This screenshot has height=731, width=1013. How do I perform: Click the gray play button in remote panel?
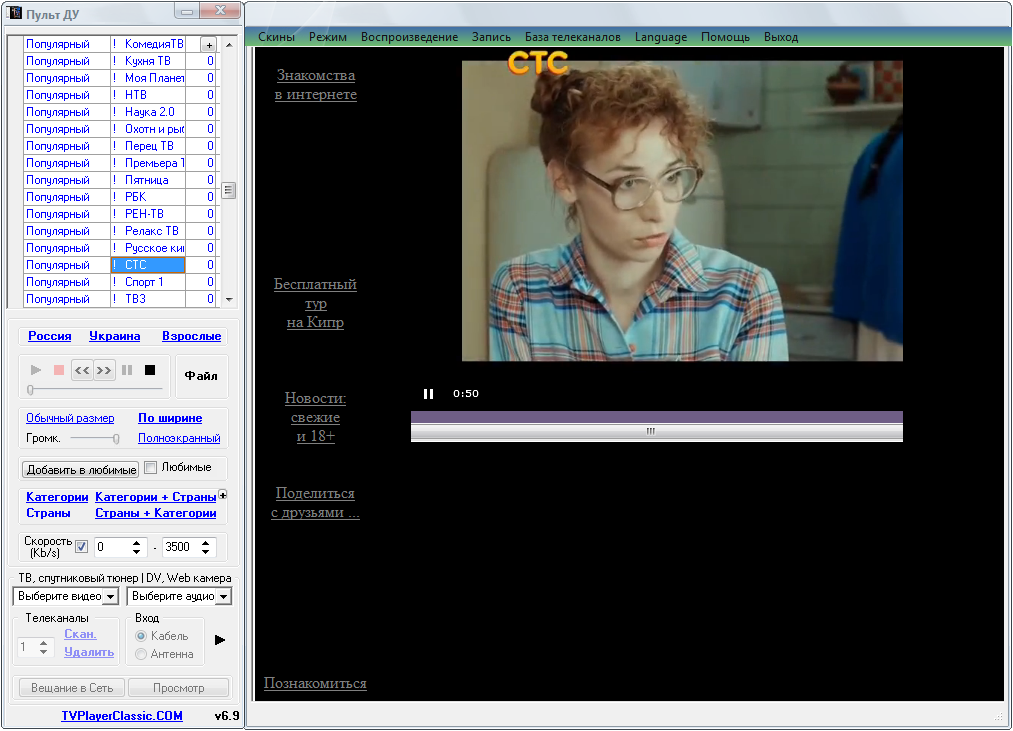[x=36, y=370]
